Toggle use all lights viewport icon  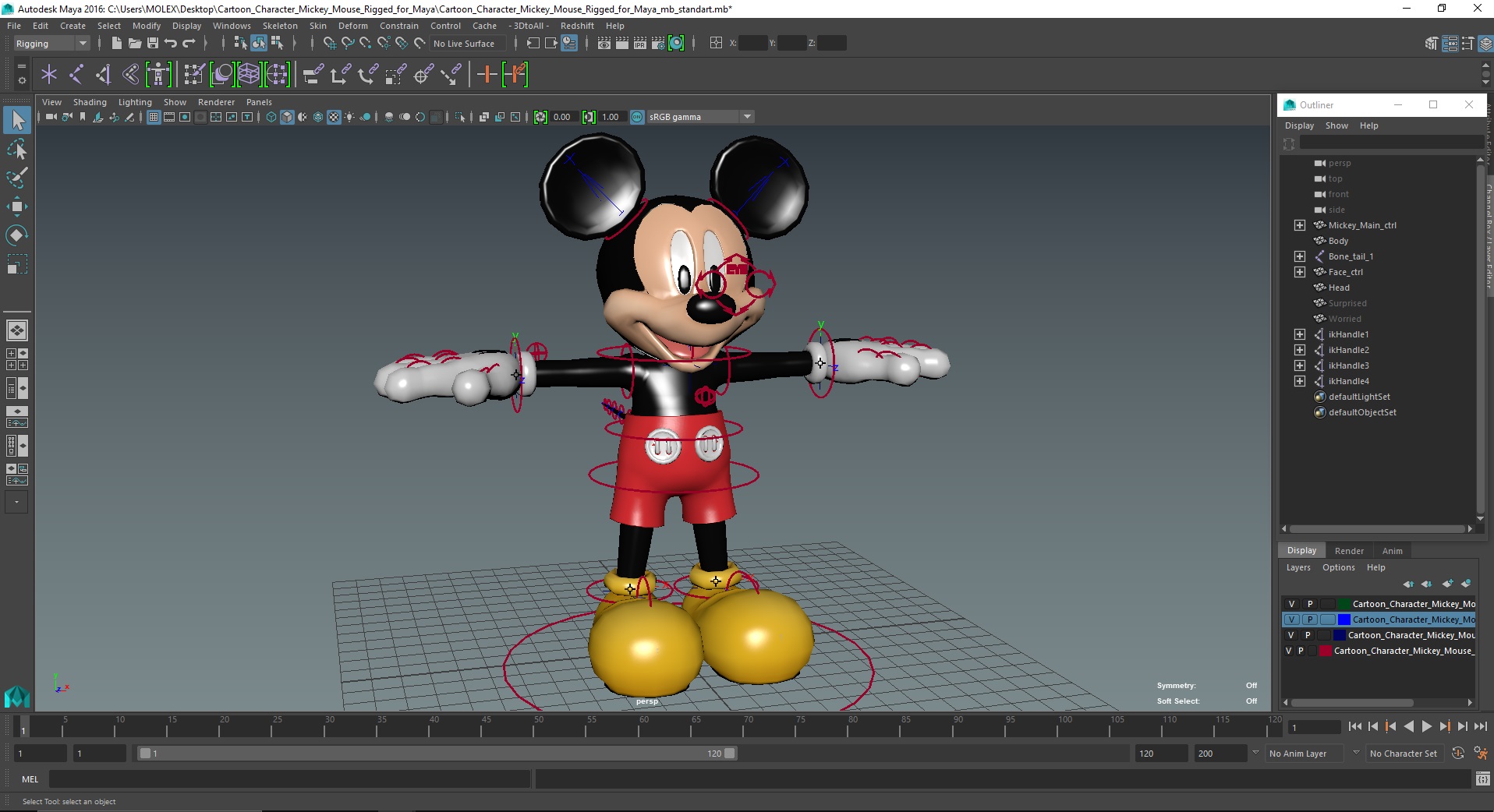point(349,117)
